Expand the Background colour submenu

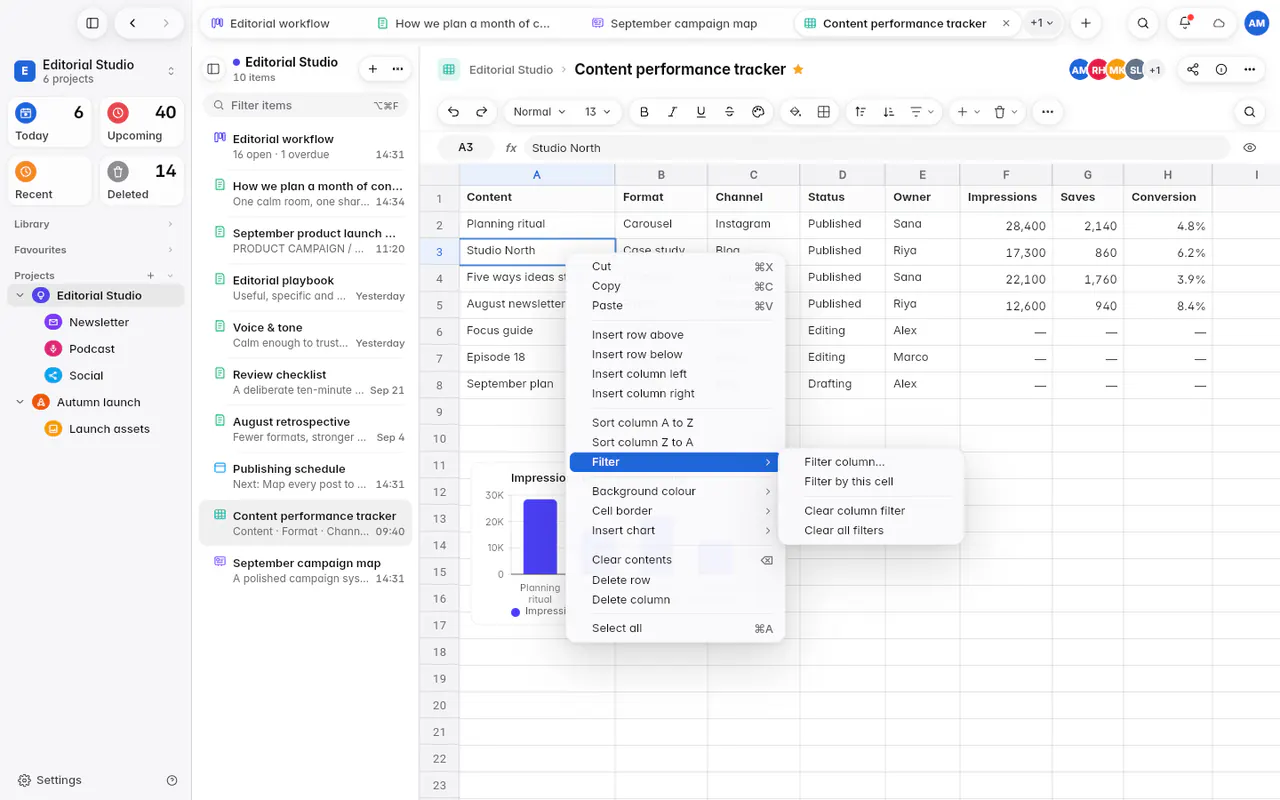click(675, 491)
